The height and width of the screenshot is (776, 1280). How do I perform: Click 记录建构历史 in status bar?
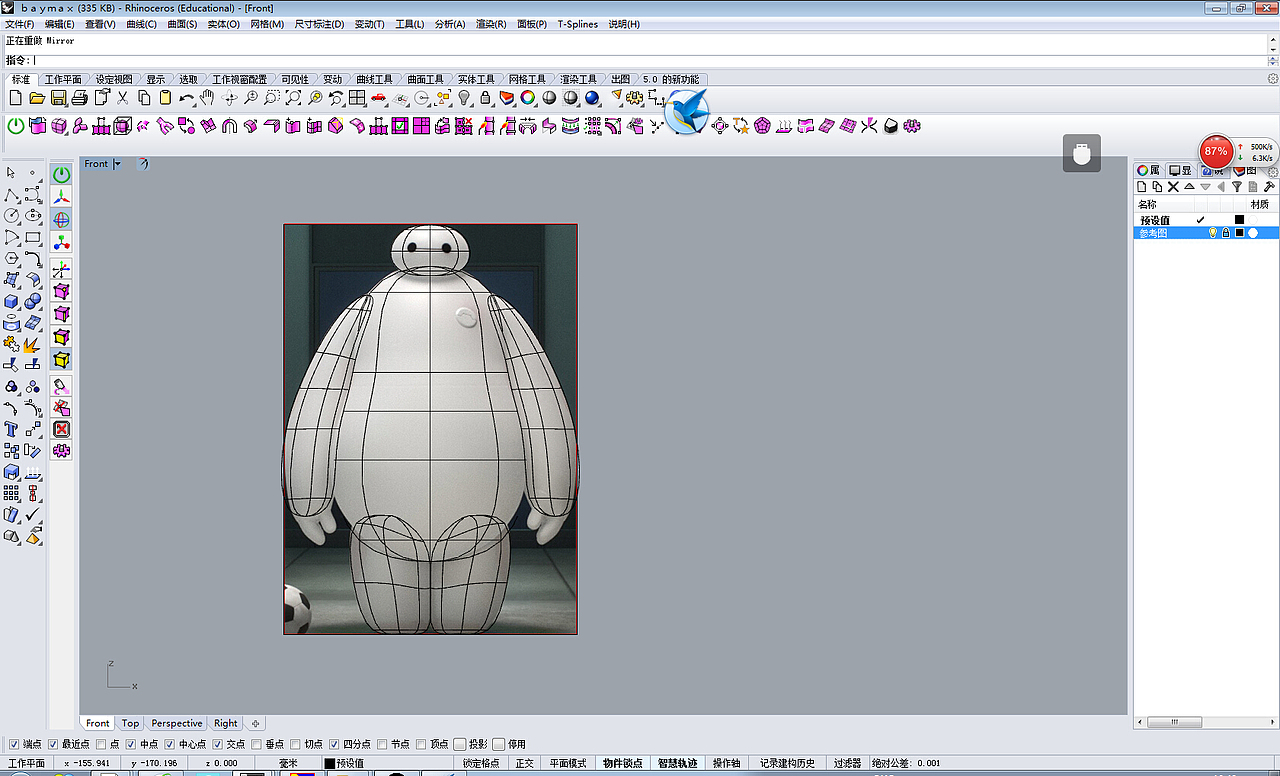pos(787,763)
